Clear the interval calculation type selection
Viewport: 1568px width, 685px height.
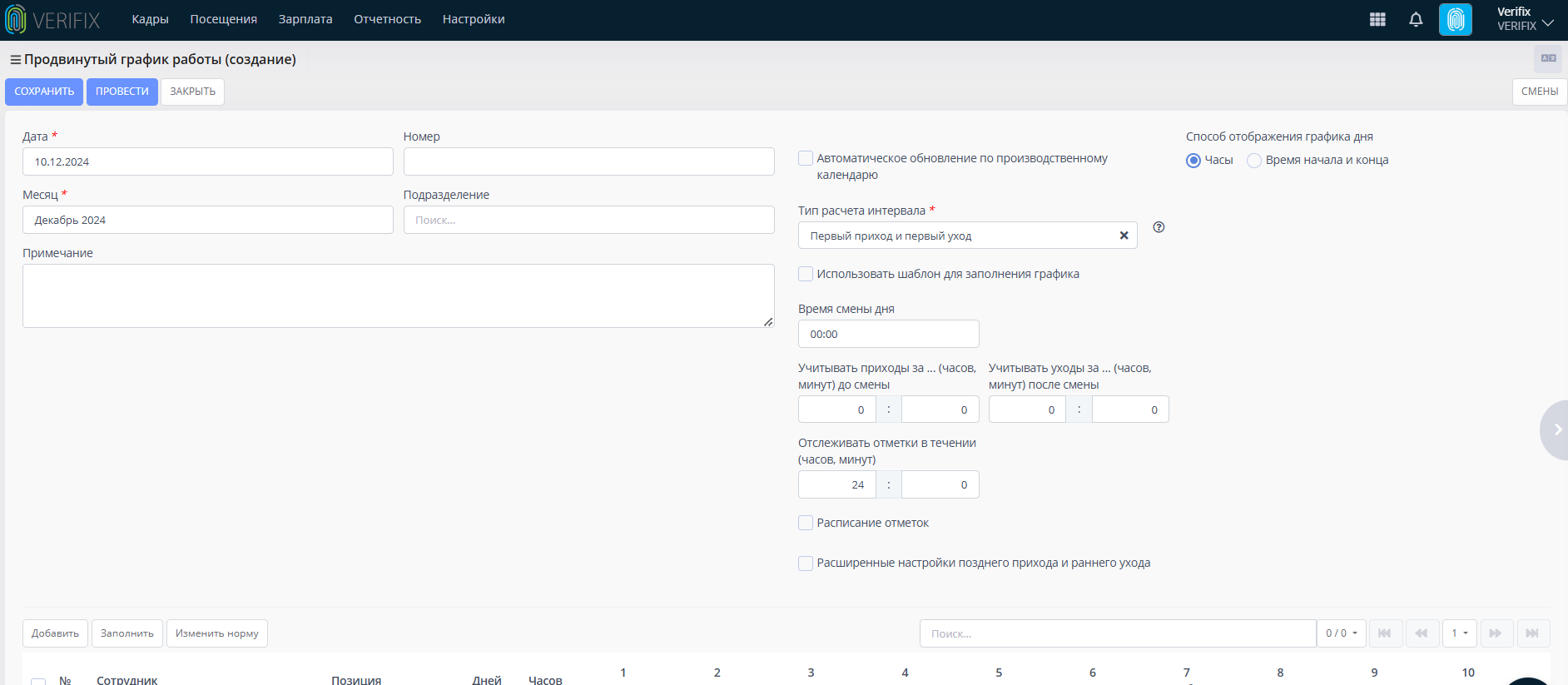[x=1124, y=236]
